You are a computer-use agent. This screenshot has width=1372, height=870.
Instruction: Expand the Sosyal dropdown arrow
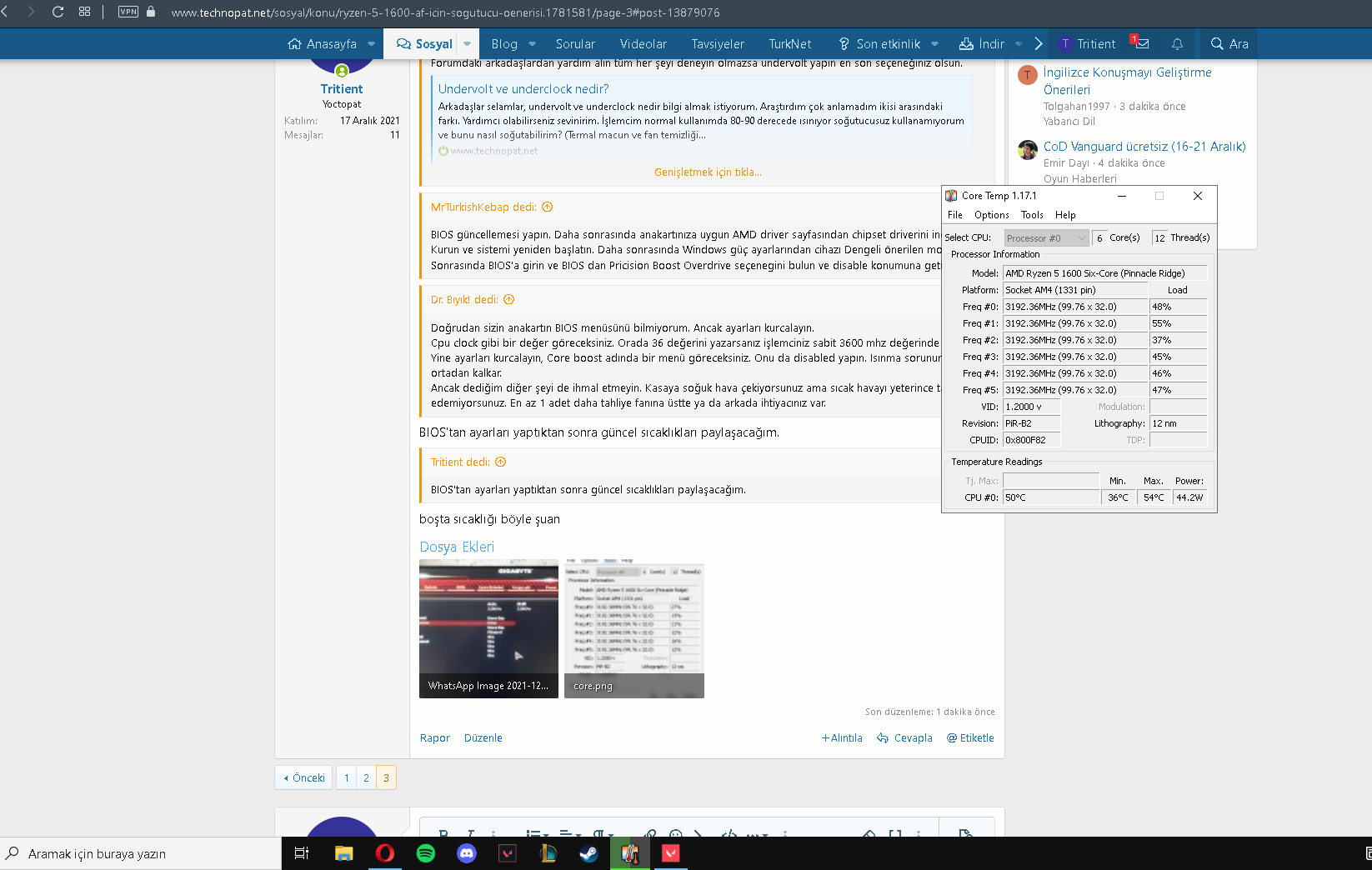467,44
